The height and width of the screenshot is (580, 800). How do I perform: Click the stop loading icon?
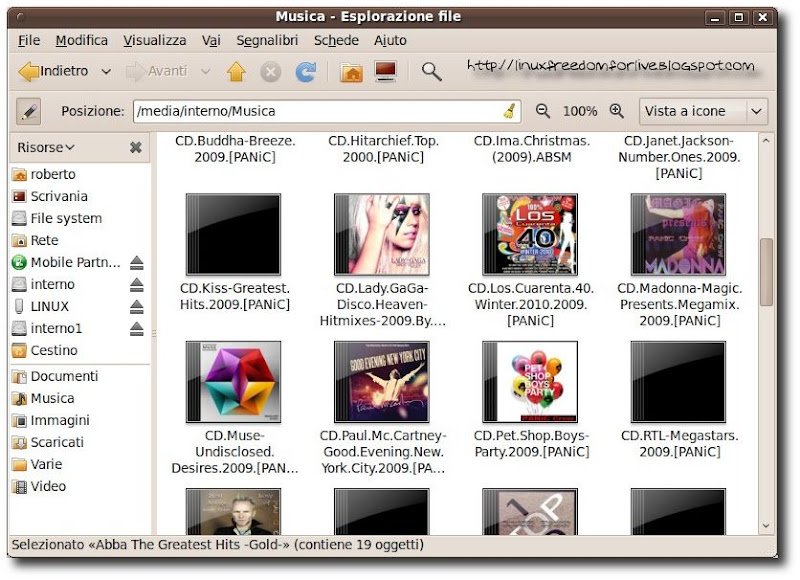271,72
